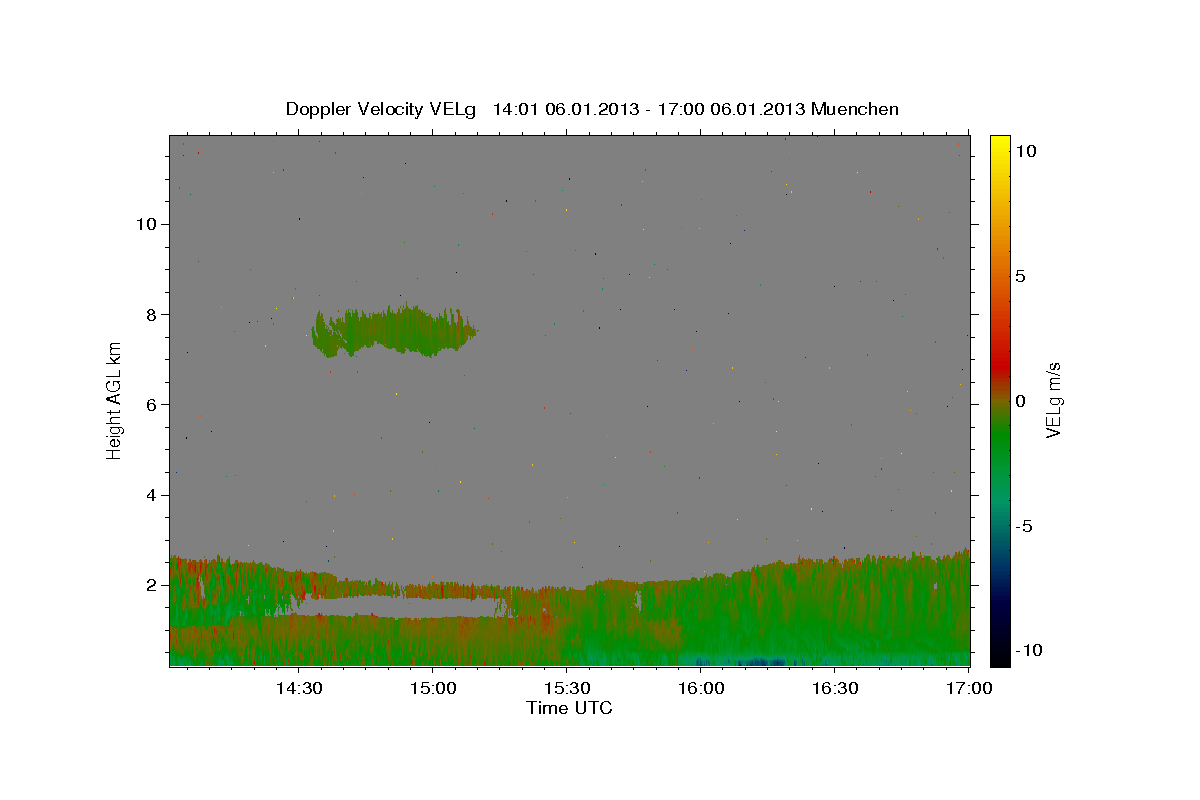1200x800 pixels.
Task: Click the '17:00' time axis label
Action: [969, 689]
